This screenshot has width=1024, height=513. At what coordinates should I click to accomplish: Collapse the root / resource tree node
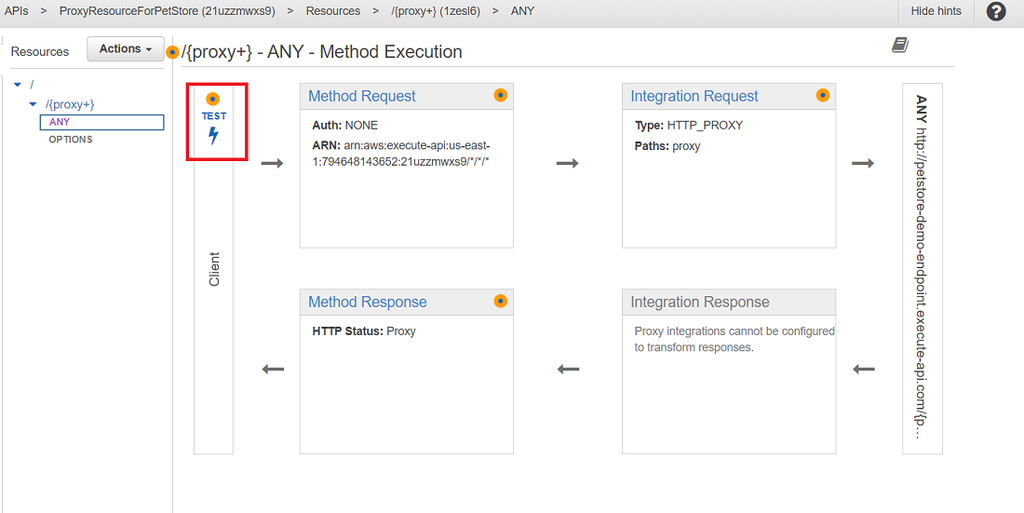18,85
